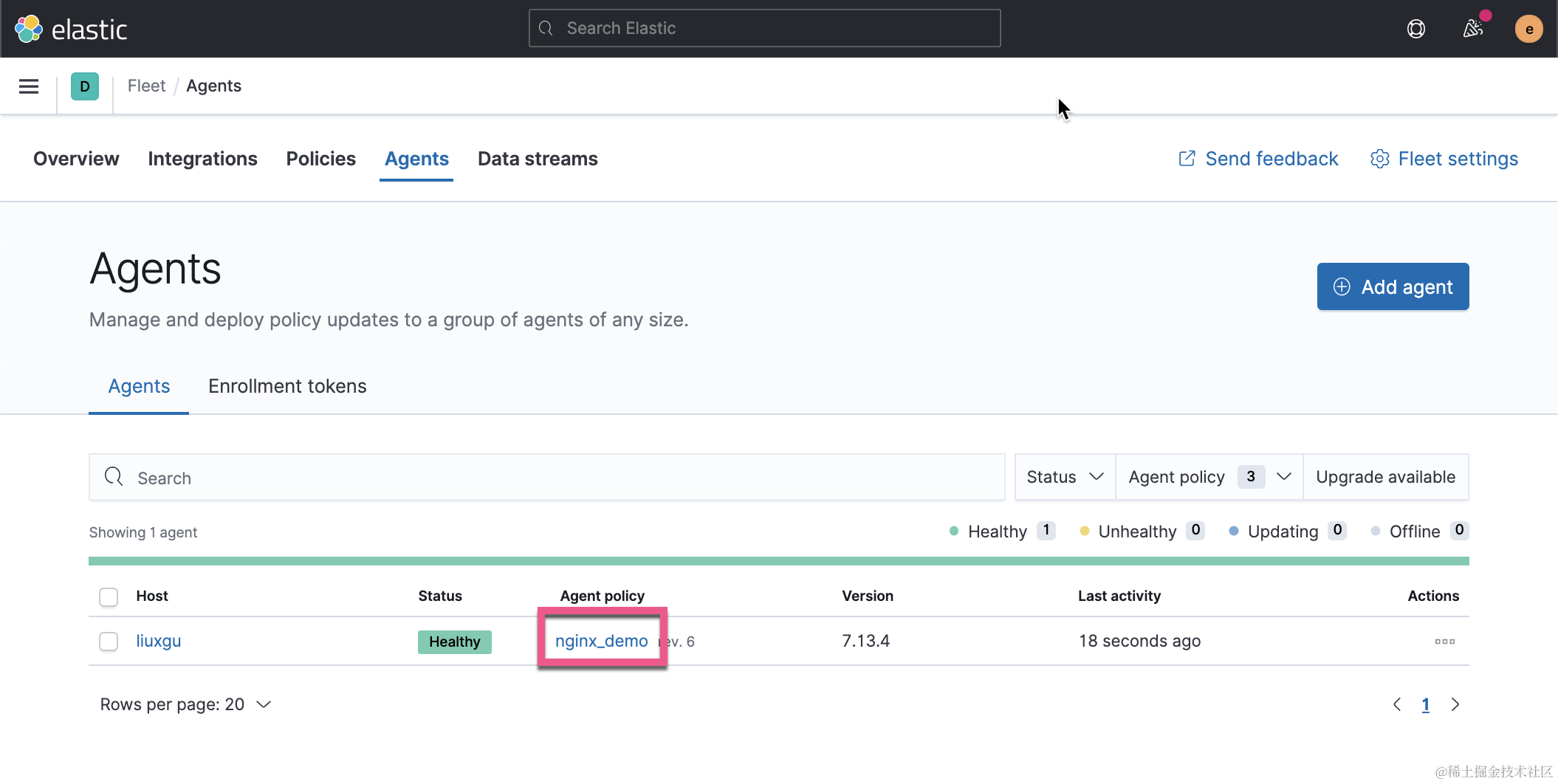
Task: Open the Send feedback link
Action: tap(1258, 159)
